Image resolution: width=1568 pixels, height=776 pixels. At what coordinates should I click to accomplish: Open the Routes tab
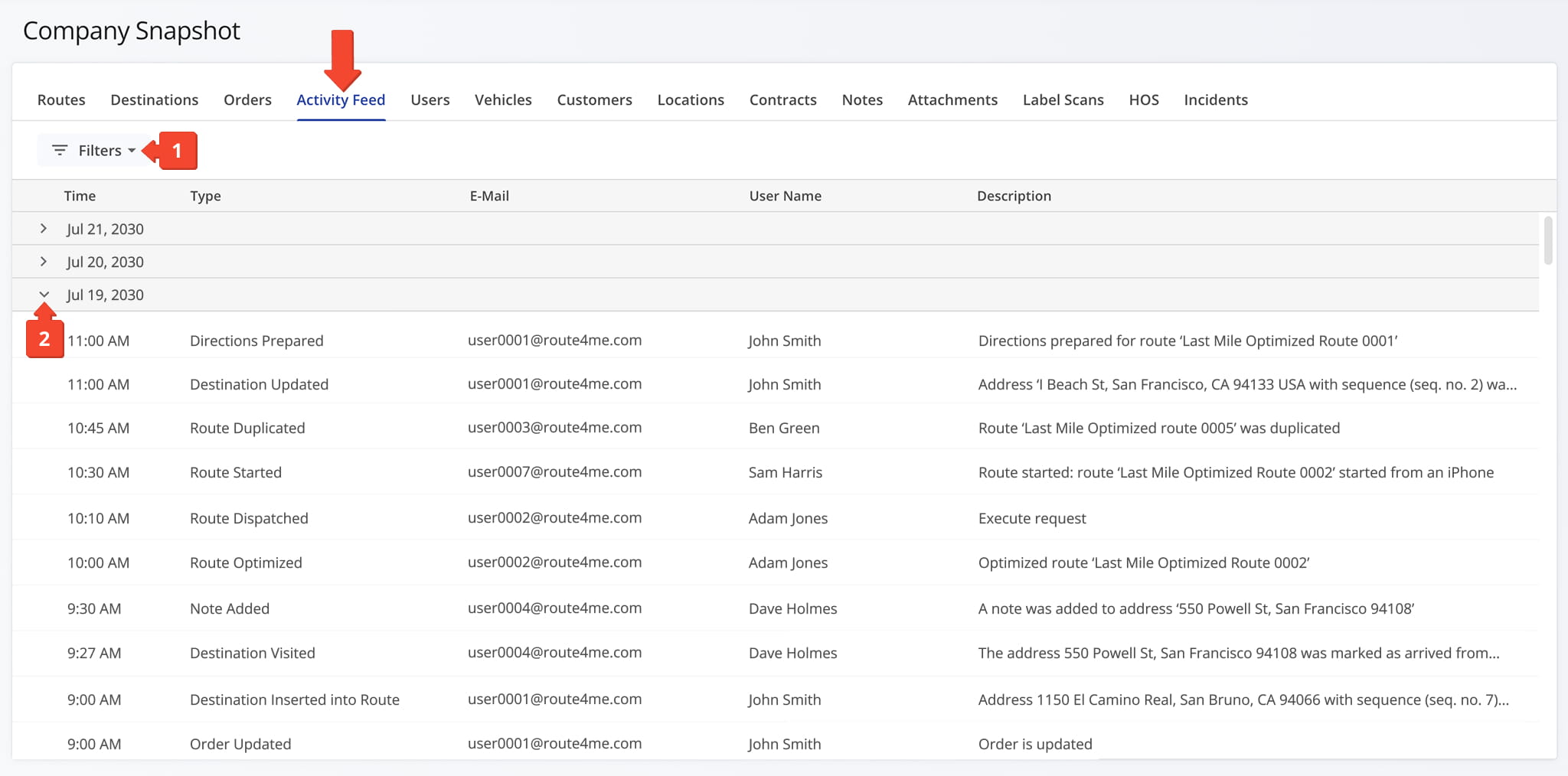point(61,99)
